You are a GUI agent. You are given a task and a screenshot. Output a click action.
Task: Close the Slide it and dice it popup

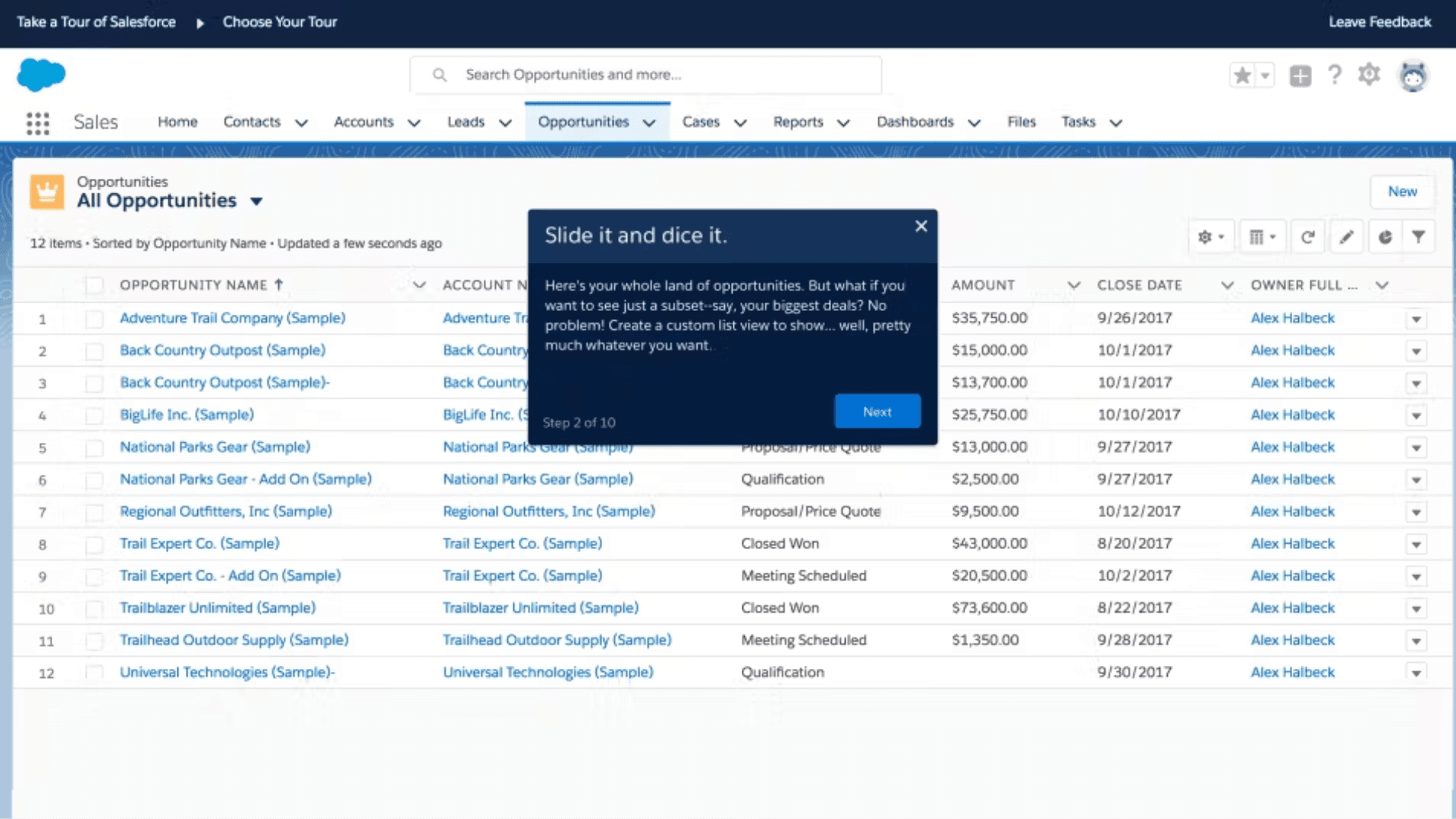coord(921,226)
